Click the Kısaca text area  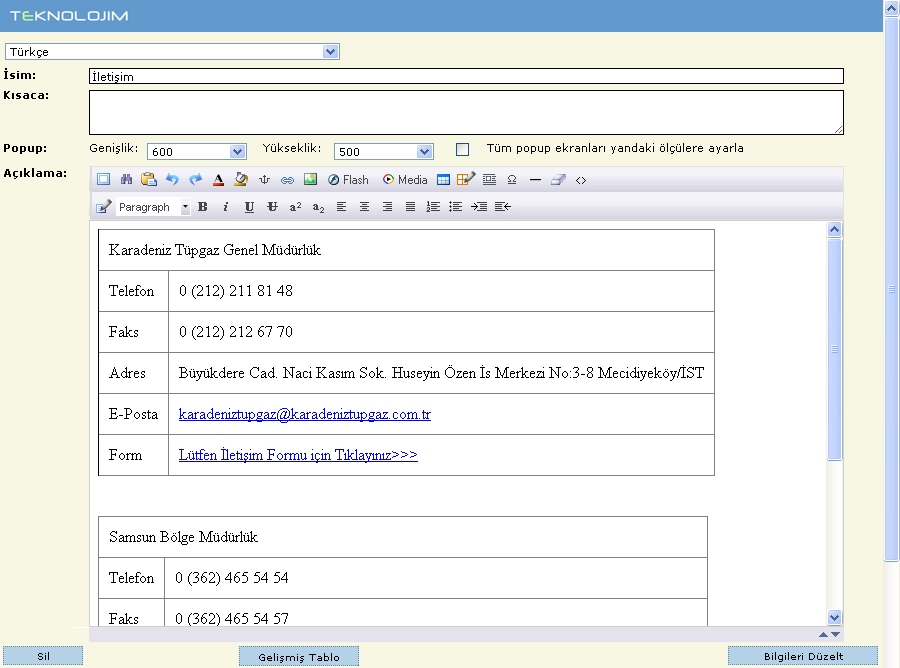pyautogui.click(x=466, y=112)
